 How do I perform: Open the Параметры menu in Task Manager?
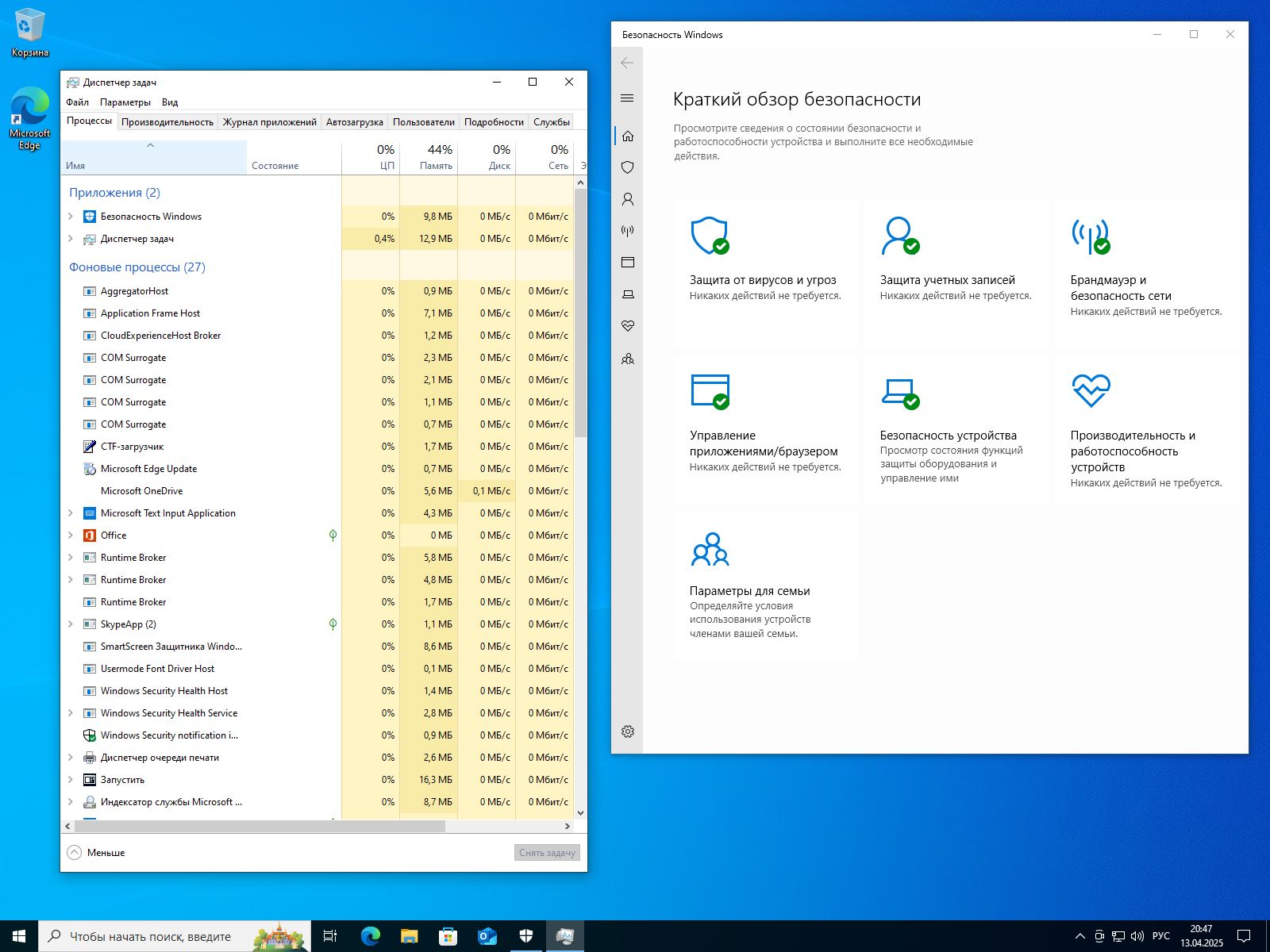point(125,102)
